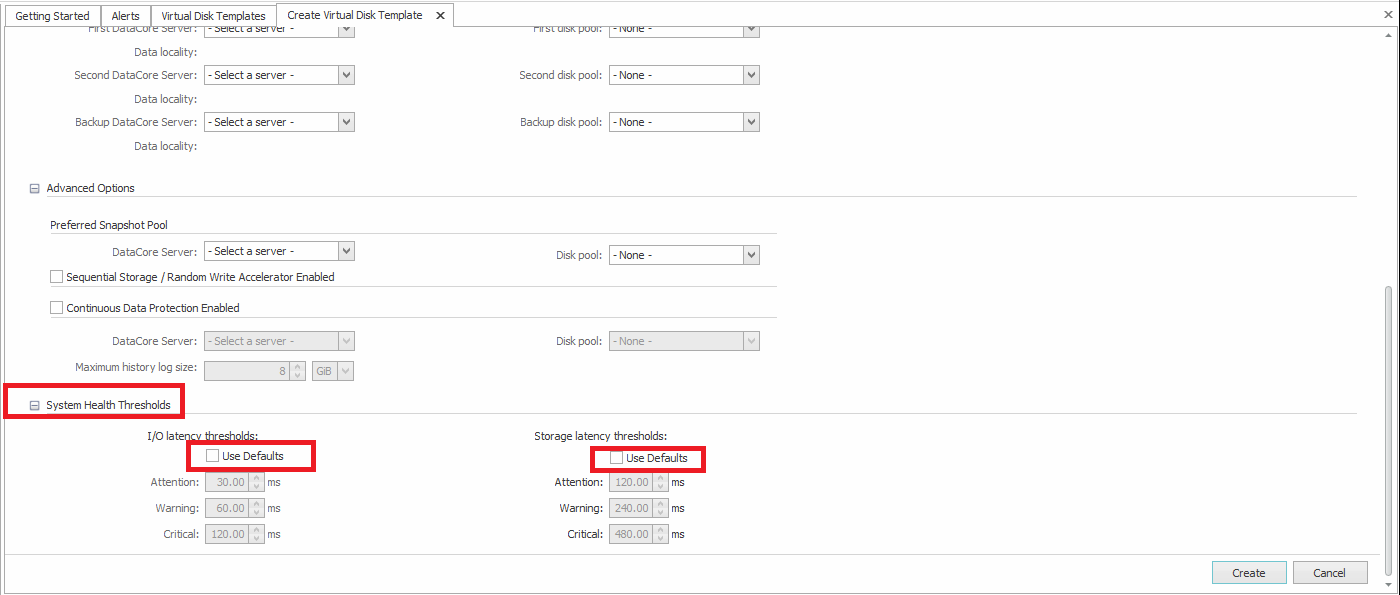This screenshot has height=595, width=1400.
Task: Open the Virtual Disk Templates tab
Action: coord(213,16)
